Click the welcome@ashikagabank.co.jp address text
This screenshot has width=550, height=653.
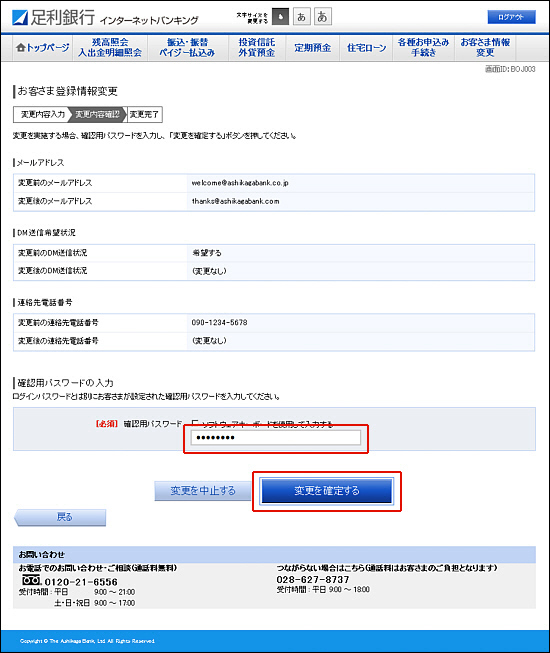(x=240, y=183)
